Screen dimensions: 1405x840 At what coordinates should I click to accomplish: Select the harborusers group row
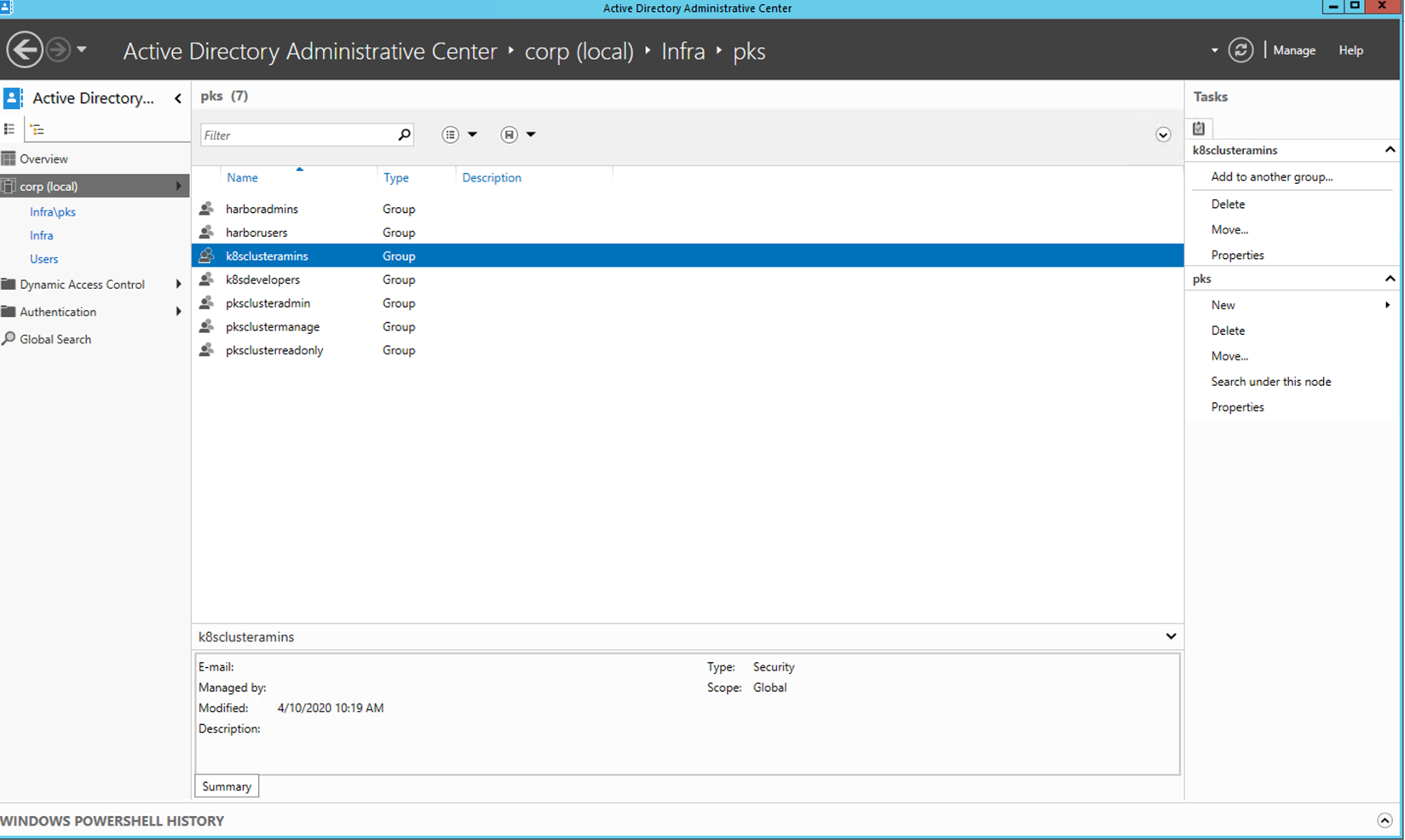[x=688, y=233]
